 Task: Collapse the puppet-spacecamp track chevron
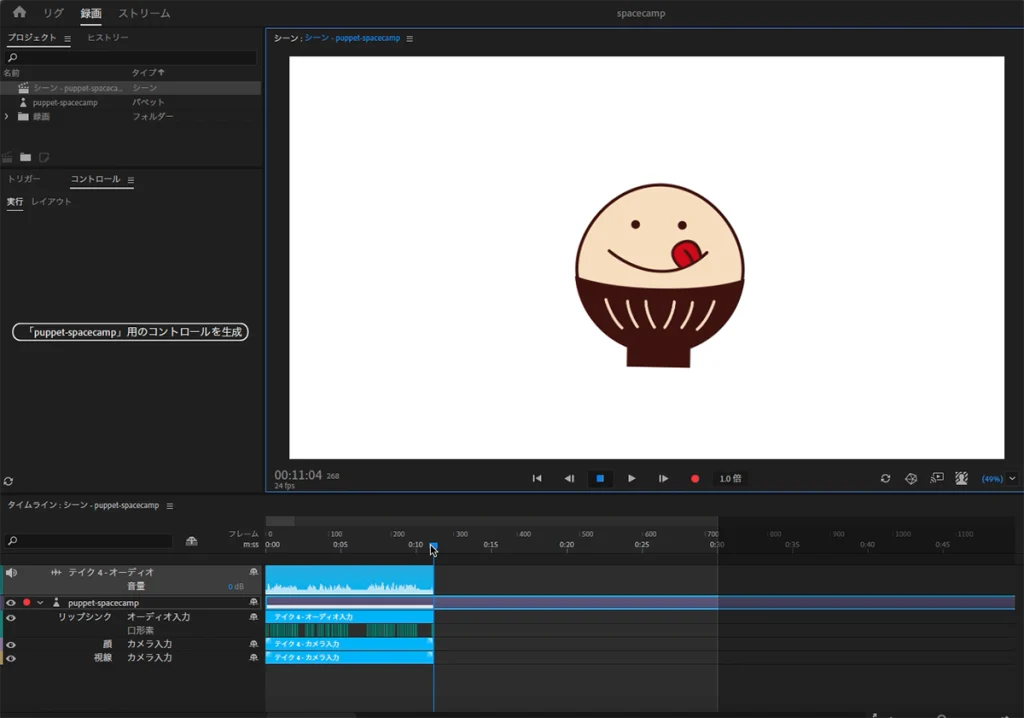(x=40, y=603)
